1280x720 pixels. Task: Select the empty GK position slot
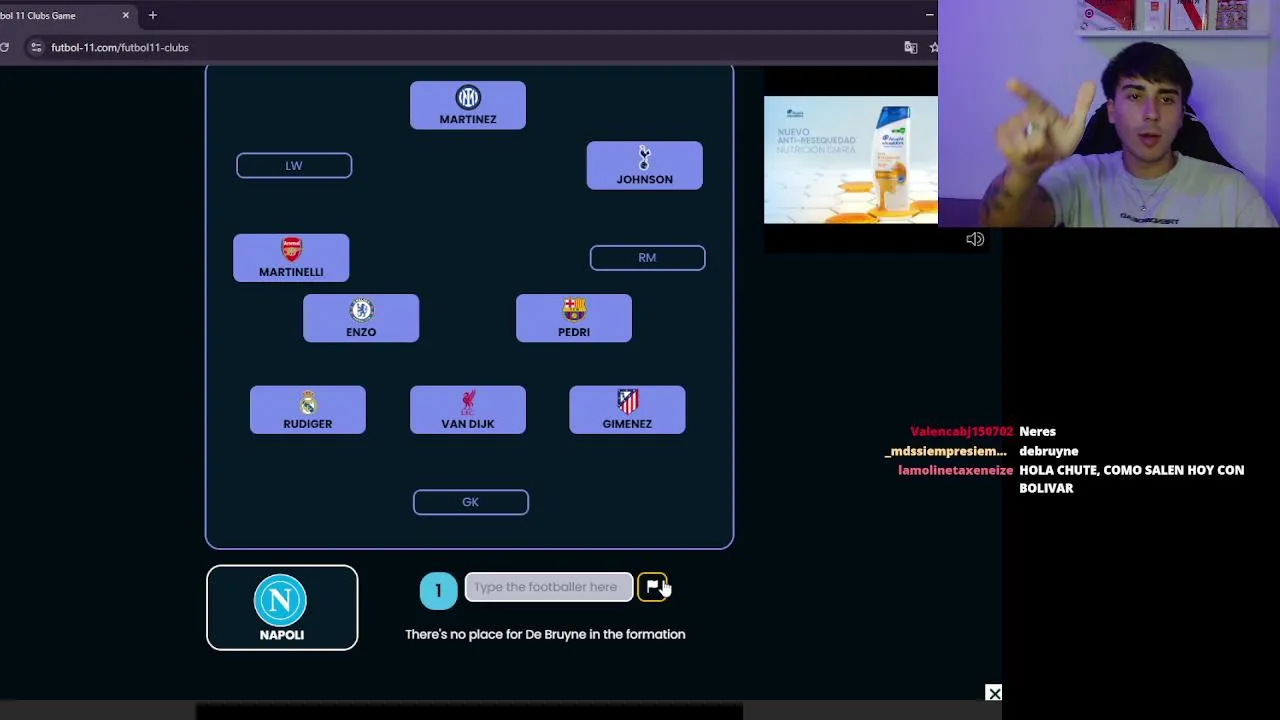point(470,502)
